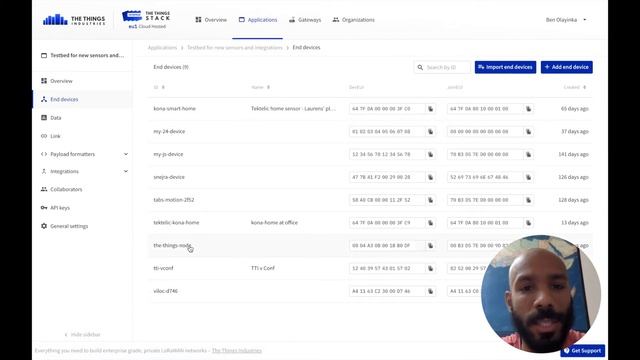
Task: Open tektelic-kona-home device
Action: (176, 223)
